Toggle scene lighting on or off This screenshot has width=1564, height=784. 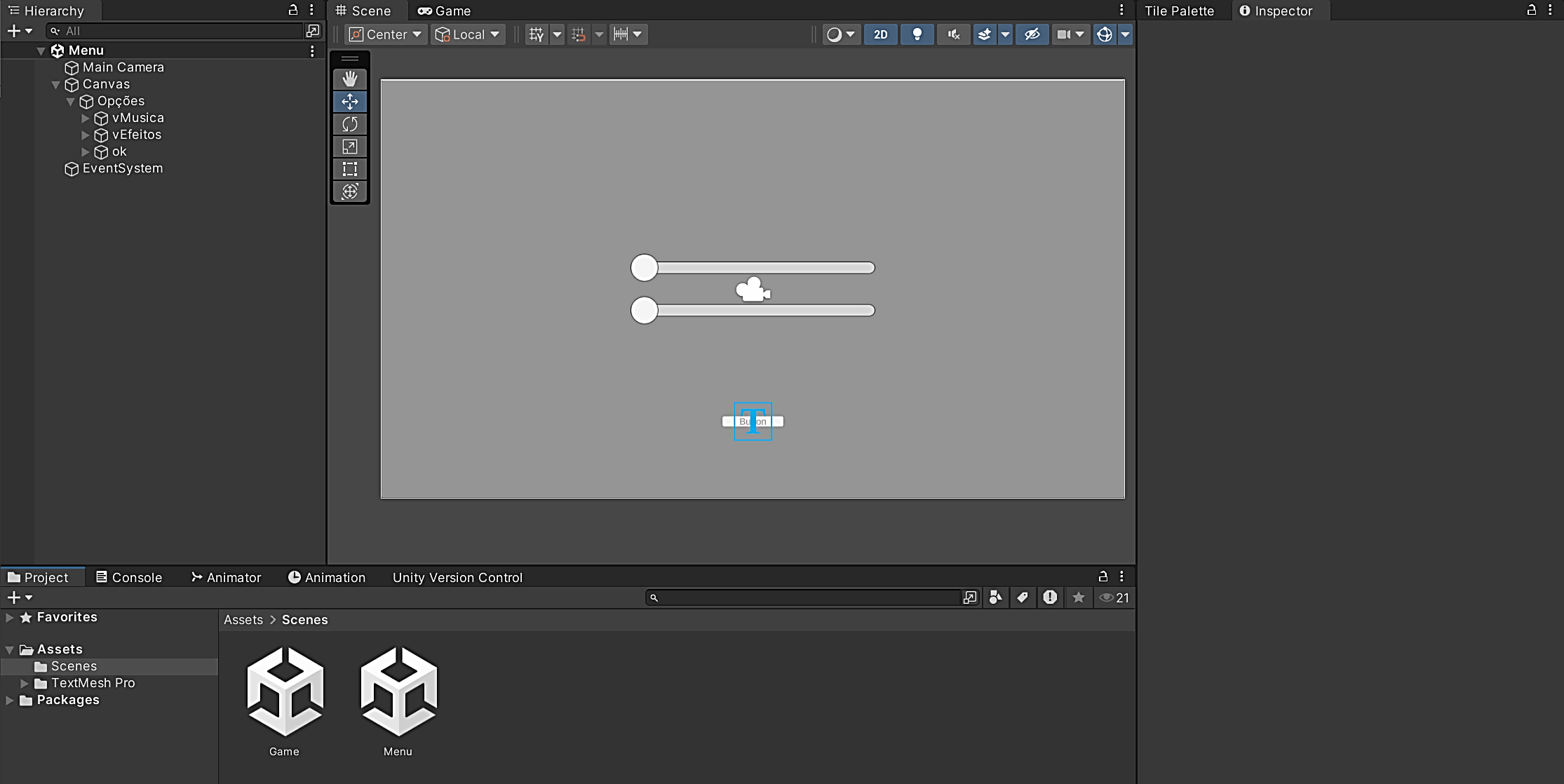(917, 34)
